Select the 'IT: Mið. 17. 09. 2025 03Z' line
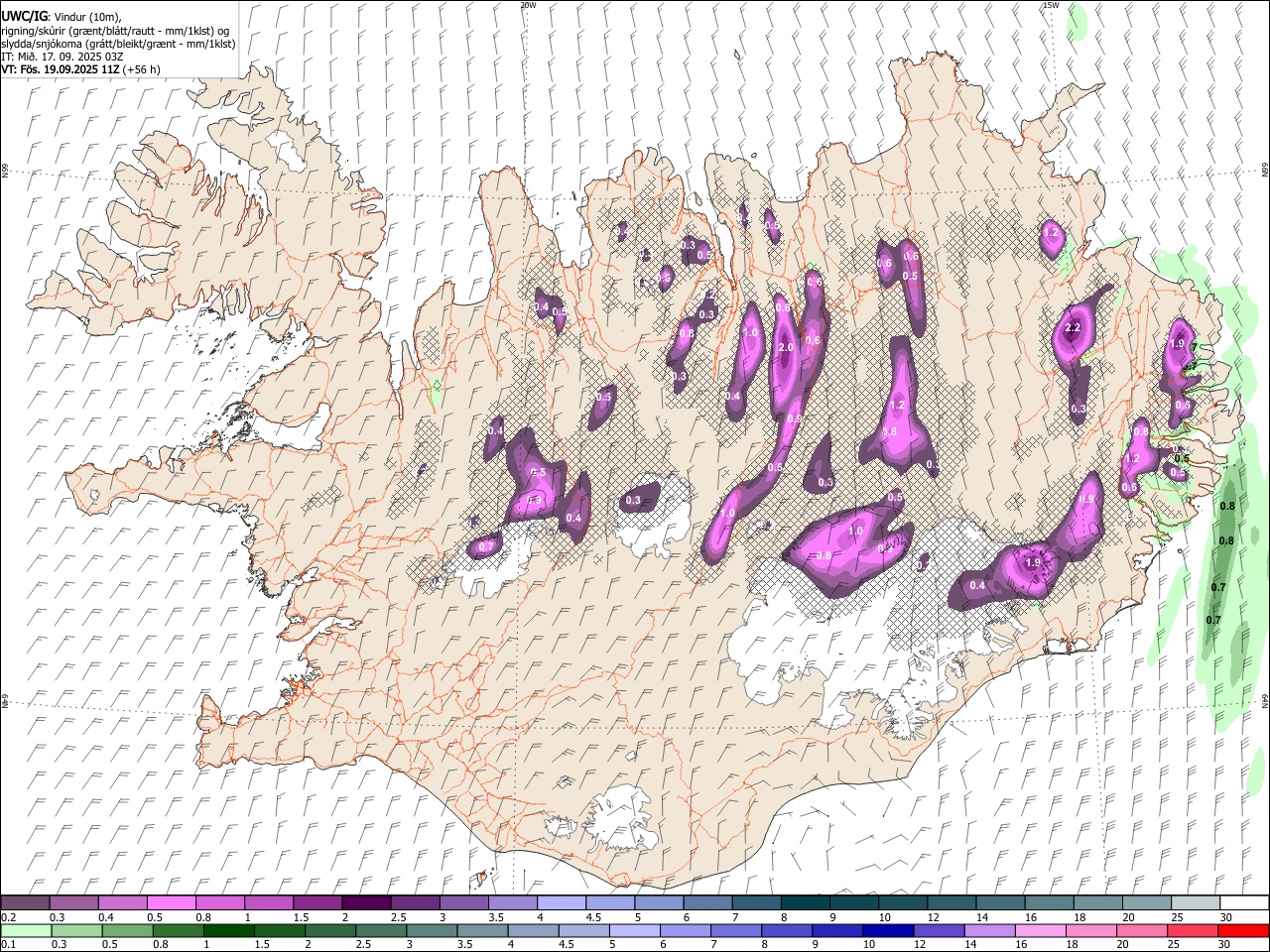The image size is (1270, 952). pos(63,57)
